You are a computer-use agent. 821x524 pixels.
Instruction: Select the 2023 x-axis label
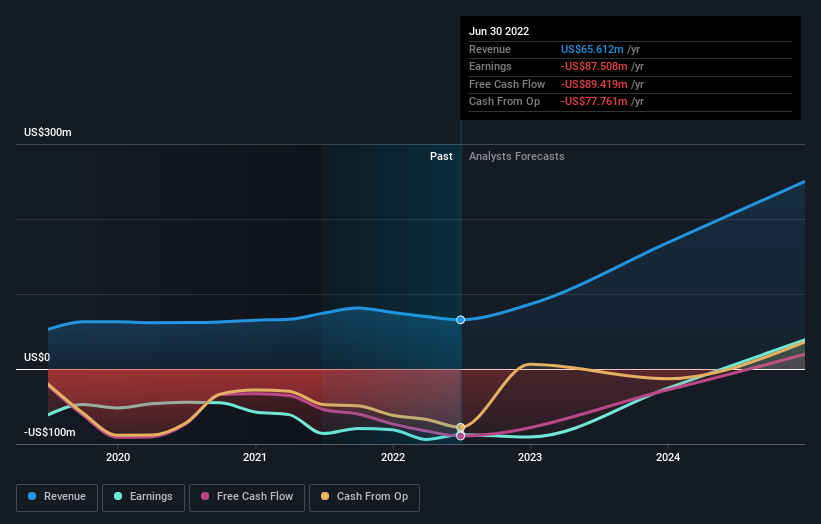[x=530, y=458]
